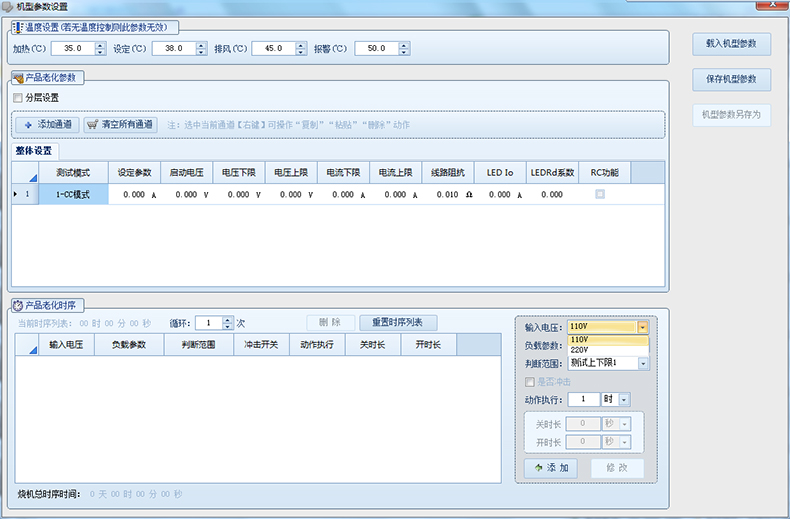Click the row 1 selector arrow indicator
The width and height of the screenshot is (790, 519).
tap(15, 194)
